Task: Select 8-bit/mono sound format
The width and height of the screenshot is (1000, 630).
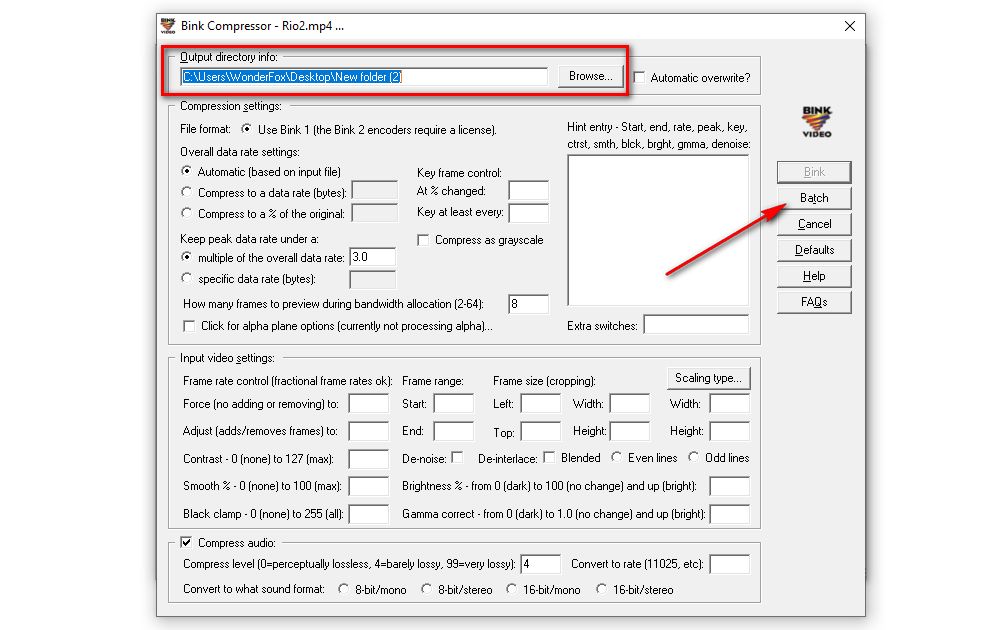Action: [x=344, y=589]
